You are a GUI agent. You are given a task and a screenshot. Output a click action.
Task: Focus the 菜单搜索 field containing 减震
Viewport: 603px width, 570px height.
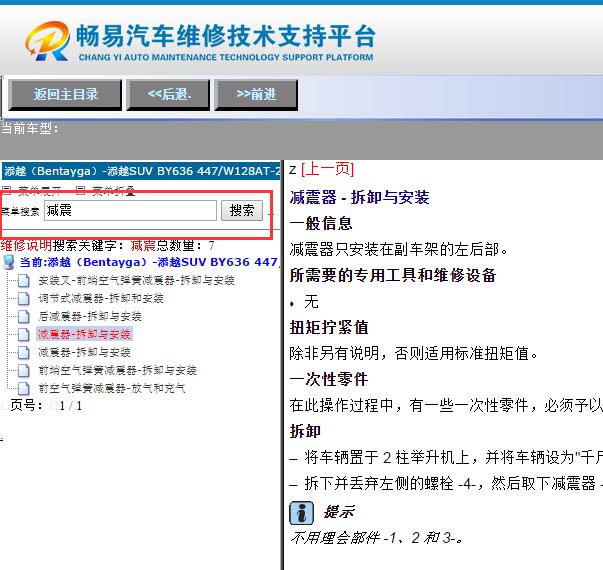130,210
